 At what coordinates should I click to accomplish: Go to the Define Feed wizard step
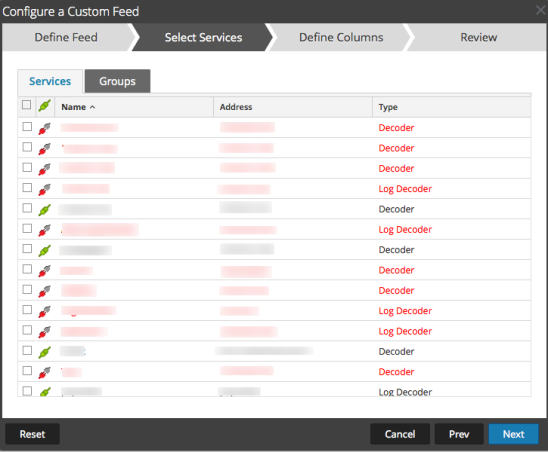pos(66,37)
